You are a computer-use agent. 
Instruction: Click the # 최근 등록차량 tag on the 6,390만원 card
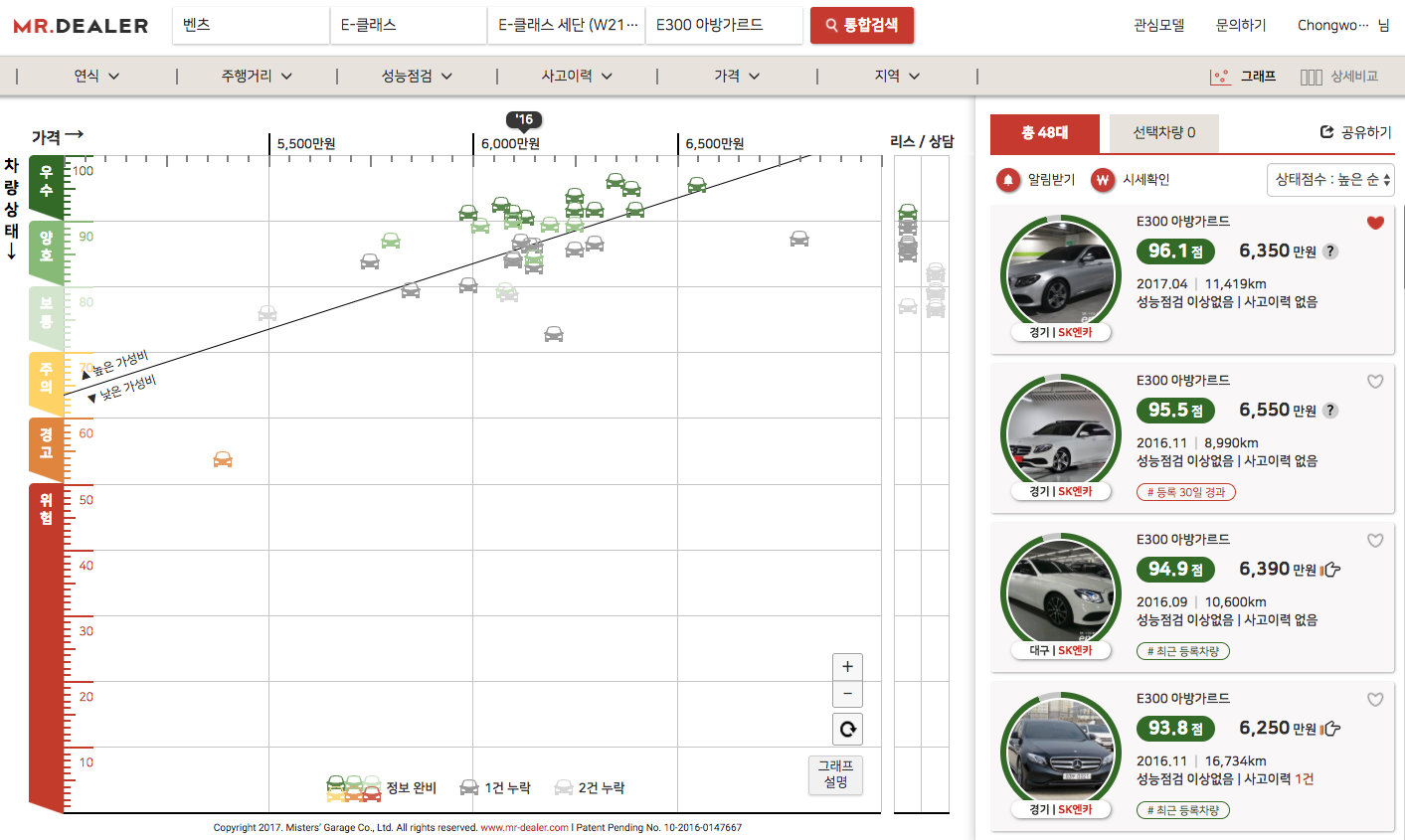click(x=1183, y=651)
